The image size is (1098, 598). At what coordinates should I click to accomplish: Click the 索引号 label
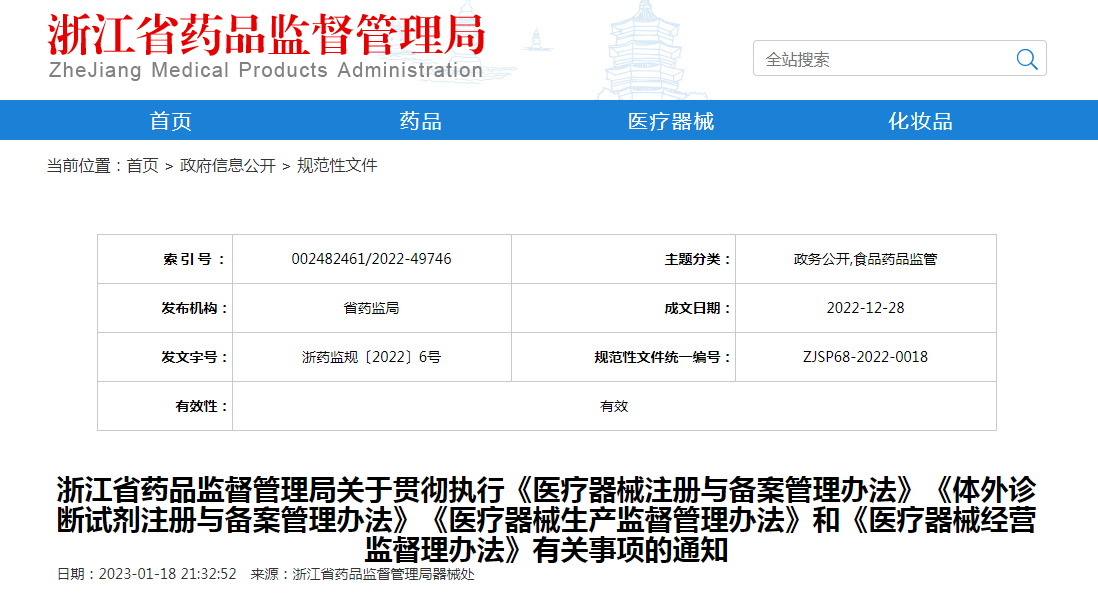195,259
